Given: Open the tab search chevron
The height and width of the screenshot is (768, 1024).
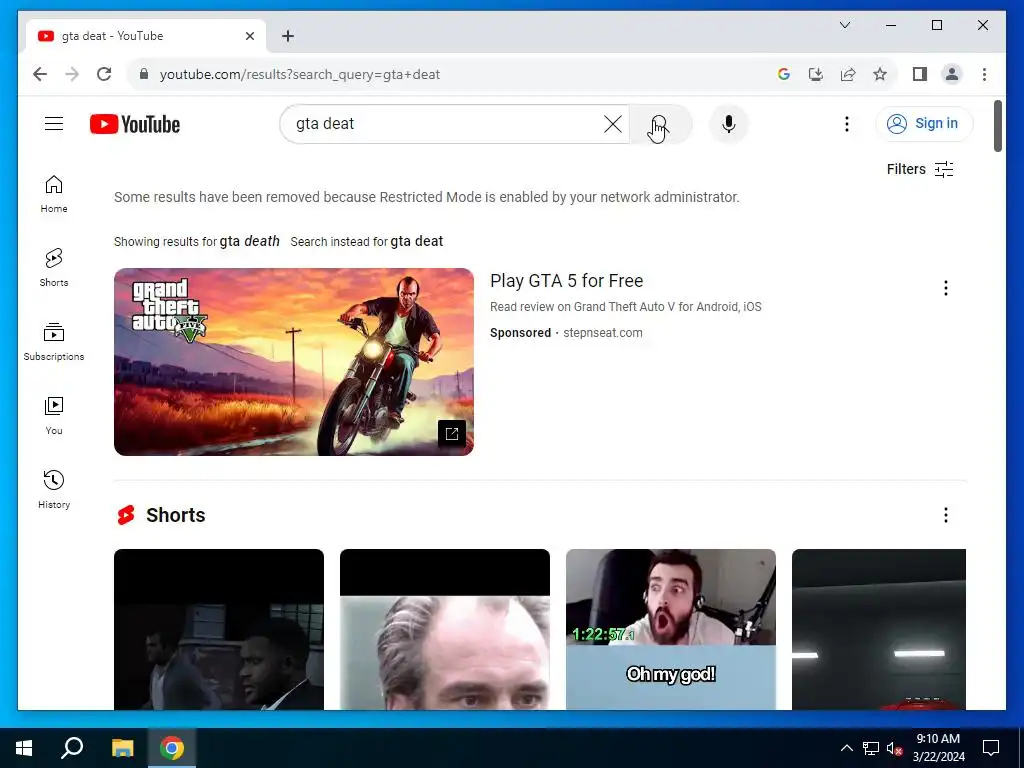Looking at the screenshot, I should pos(844,25).
